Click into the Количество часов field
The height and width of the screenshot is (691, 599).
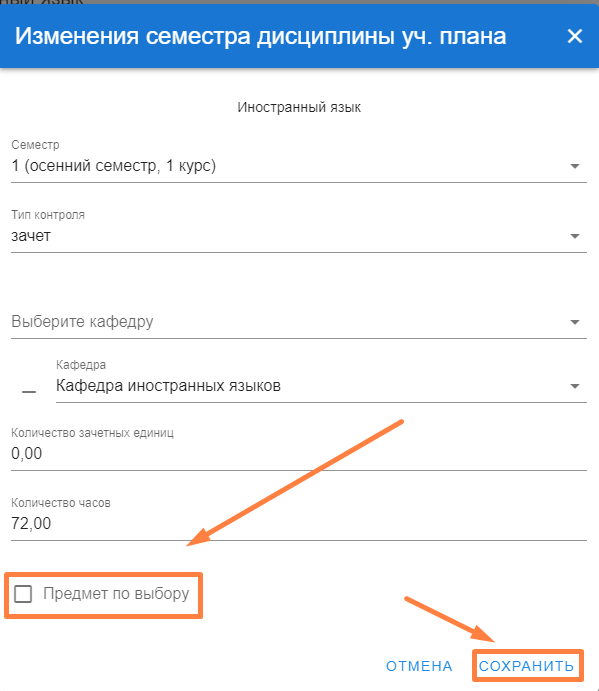(299, 524)
